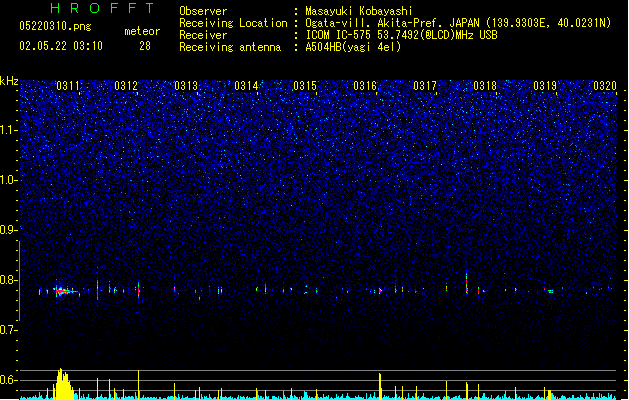Click the 1.1 kHz axis label

[8, 130]
